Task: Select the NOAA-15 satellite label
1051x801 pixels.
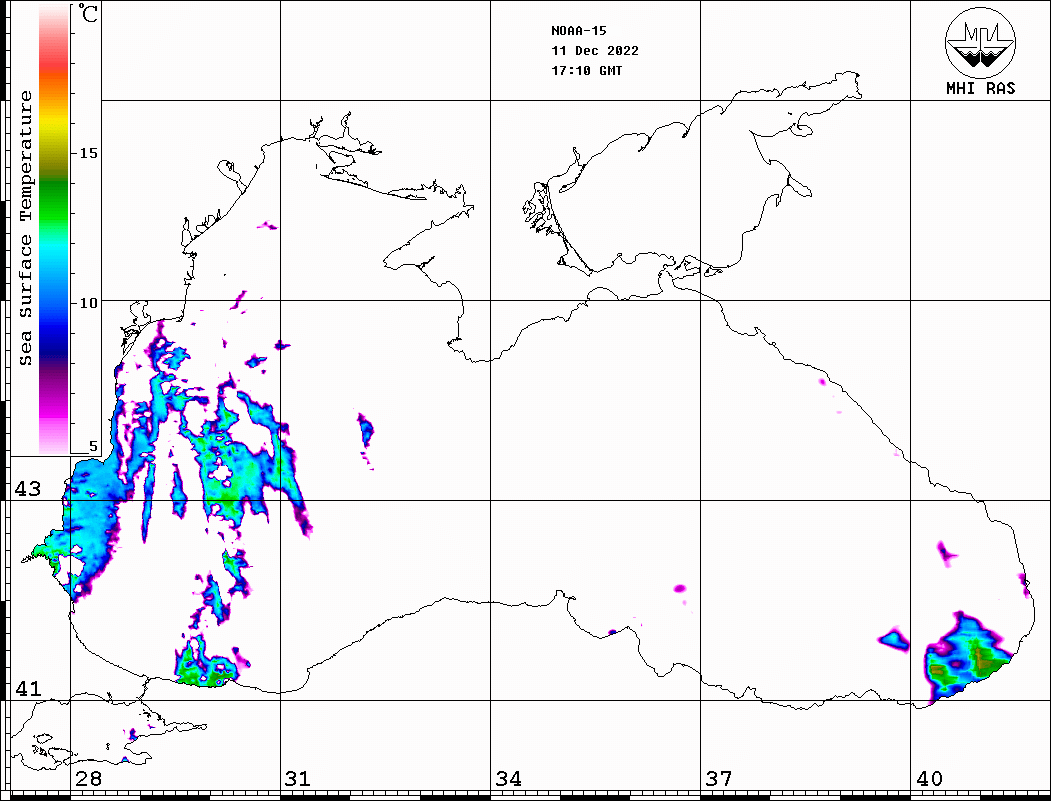Action: (578, 31)
